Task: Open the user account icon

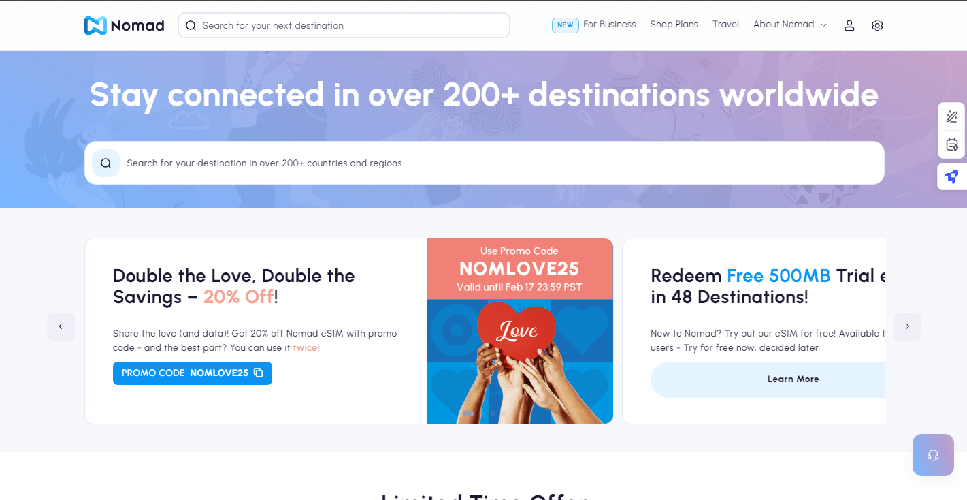Action: tap(849, 25)
